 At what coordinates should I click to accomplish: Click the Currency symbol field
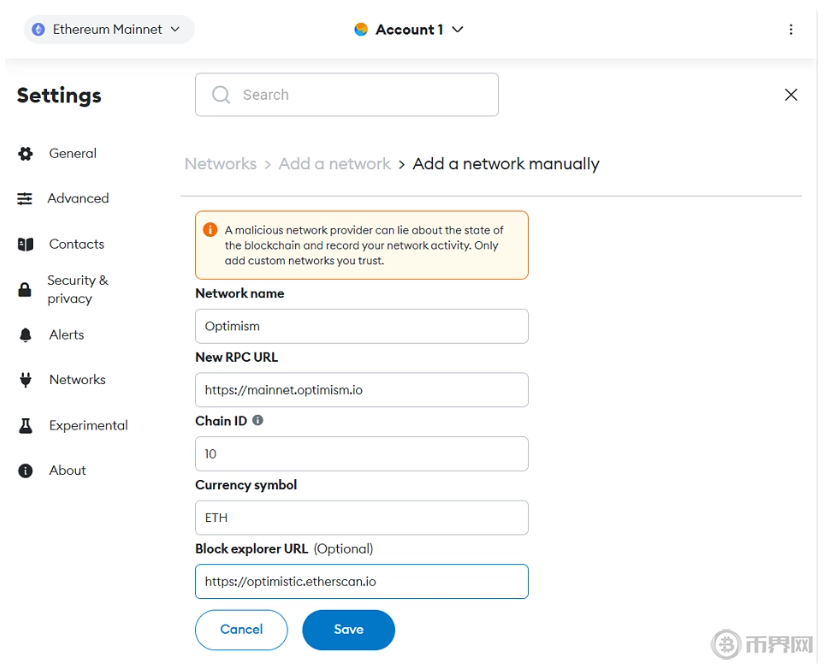pyautogui.click(x=361, y=518)
